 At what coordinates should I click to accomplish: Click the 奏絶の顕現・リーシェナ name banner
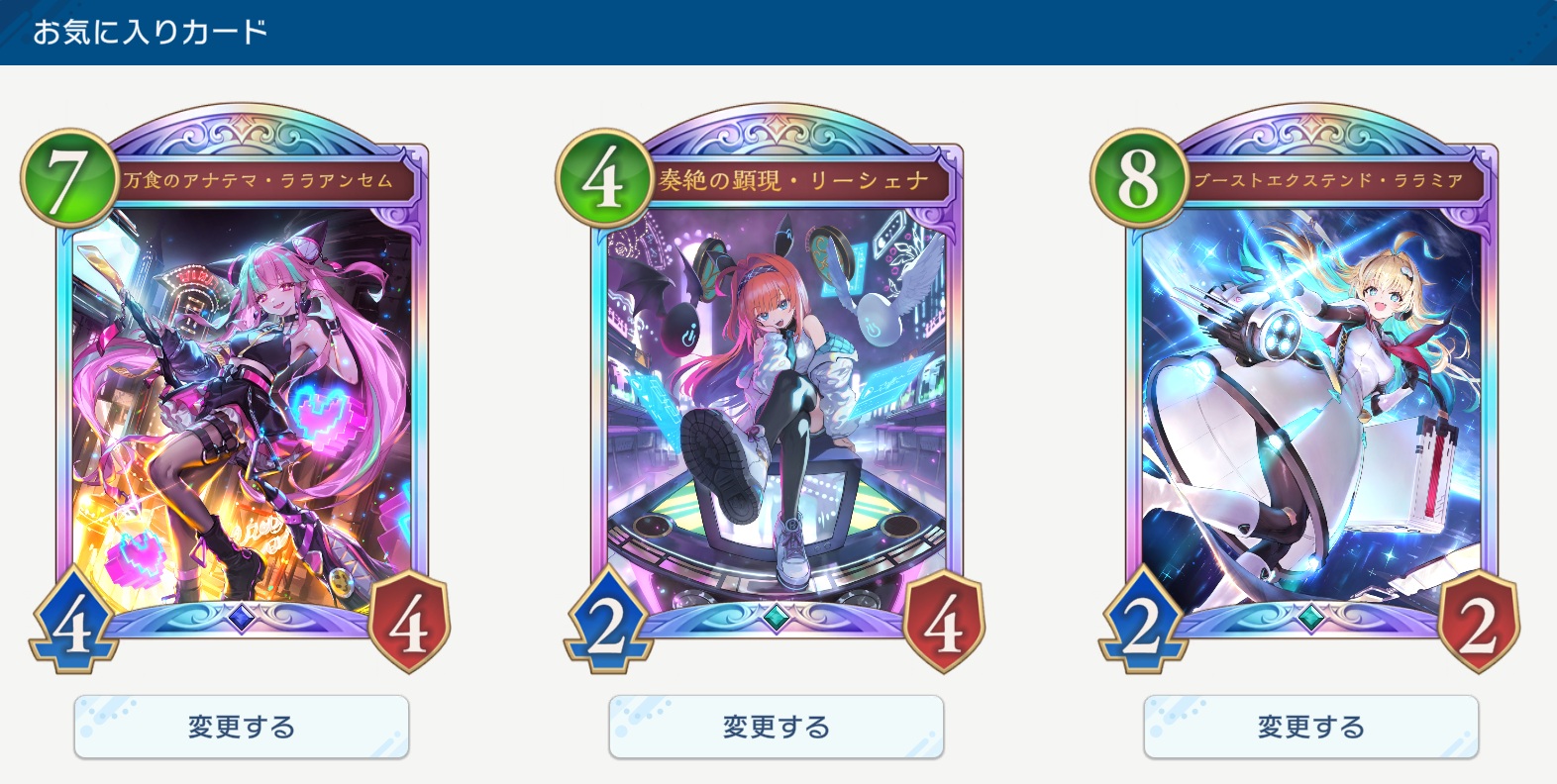pyautogui.click(x=794, y=180)
